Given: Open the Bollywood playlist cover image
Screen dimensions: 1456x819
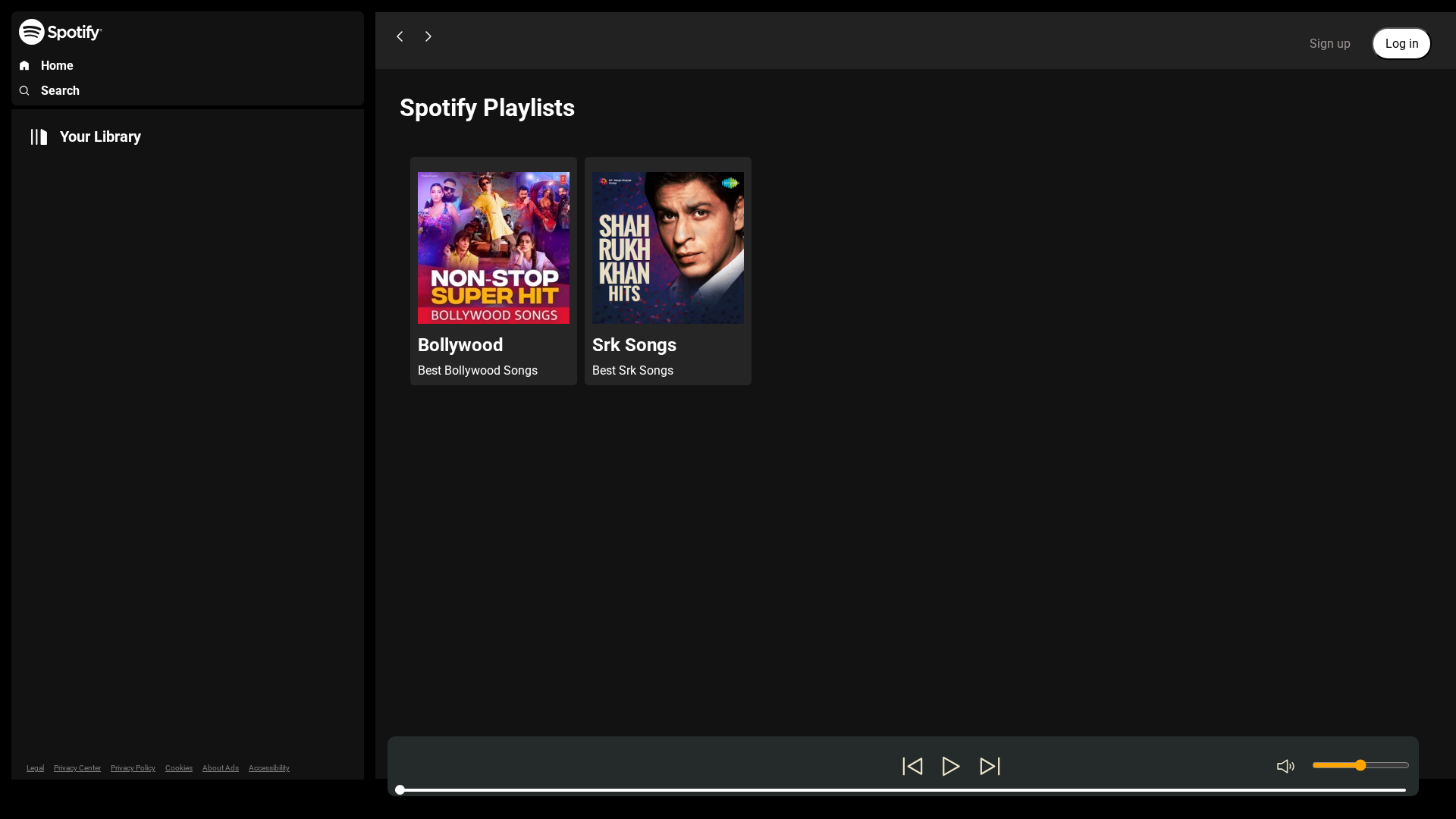Looking at the screenshot, I should (x=494, y=248).
